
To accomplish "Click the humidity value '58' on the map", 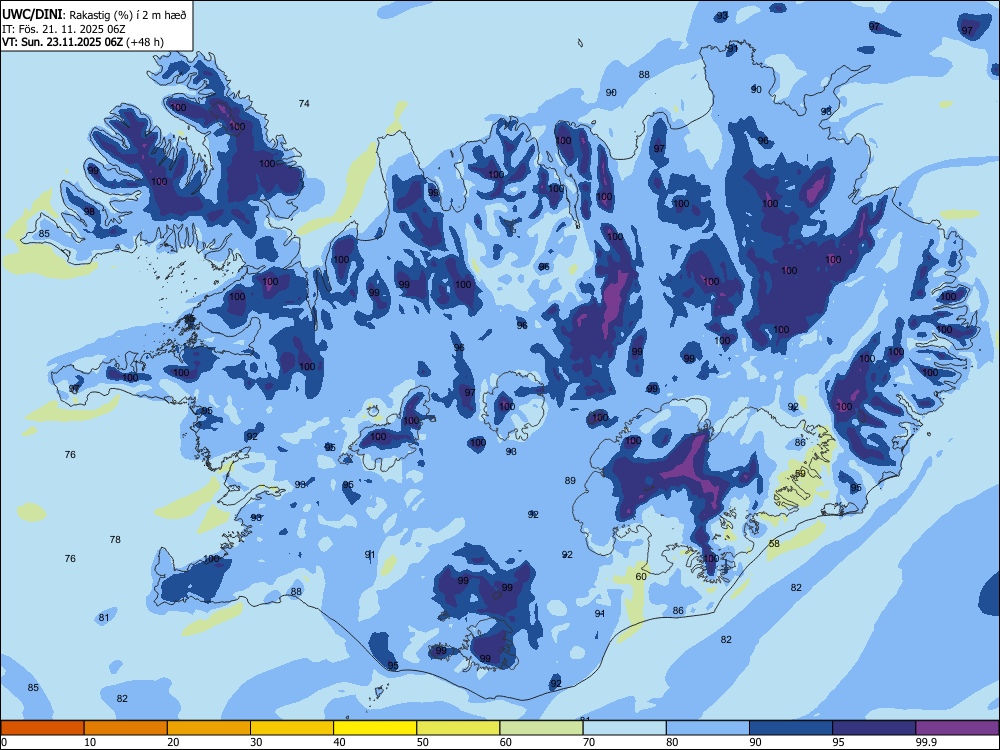I will click(x=774, y=544).
